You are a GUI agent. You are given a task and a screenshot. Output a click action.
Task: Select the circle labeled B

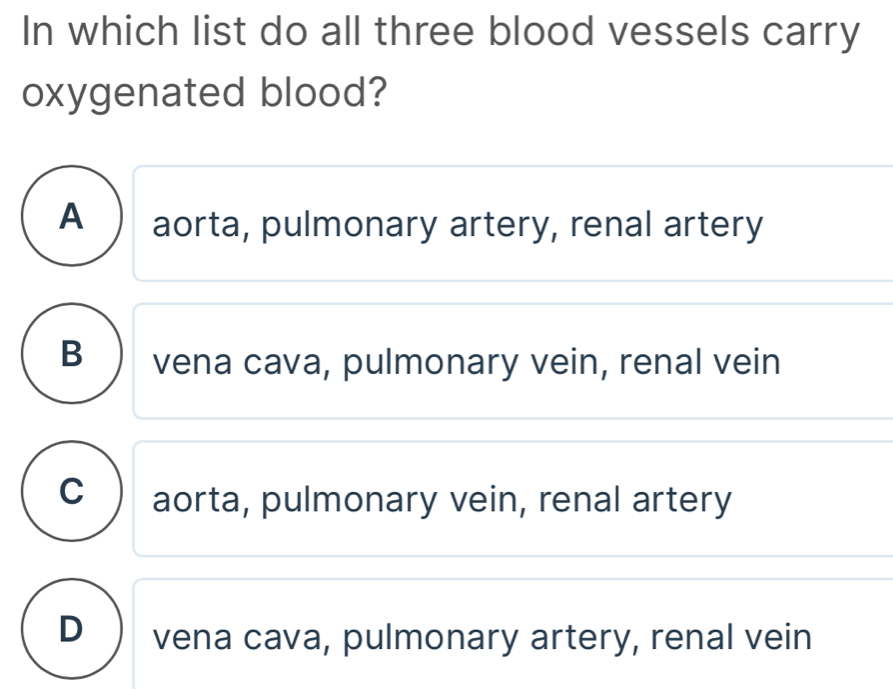point(69,354)
